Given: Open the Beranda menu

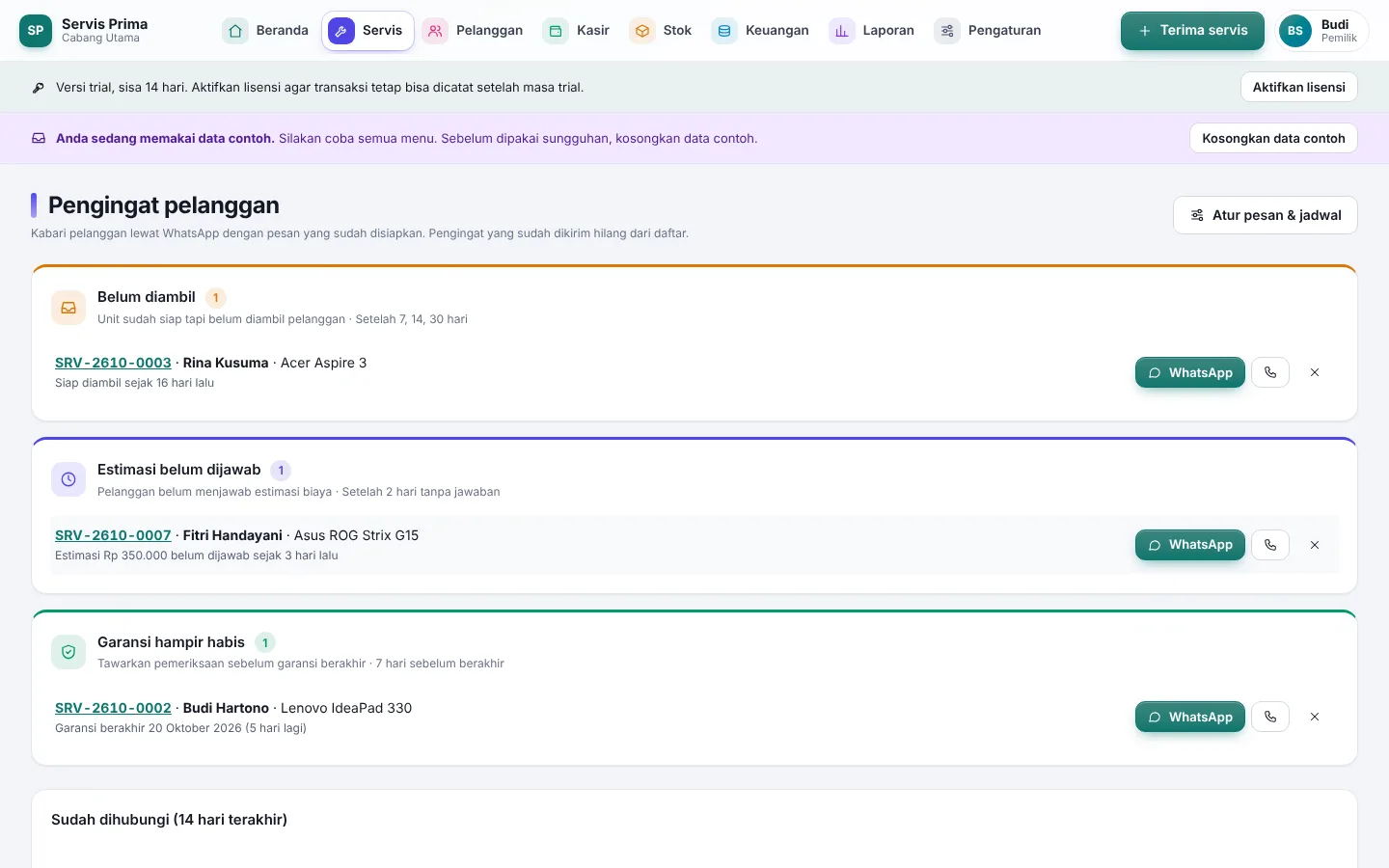Looking at the screenshot, I should [265, 31].
